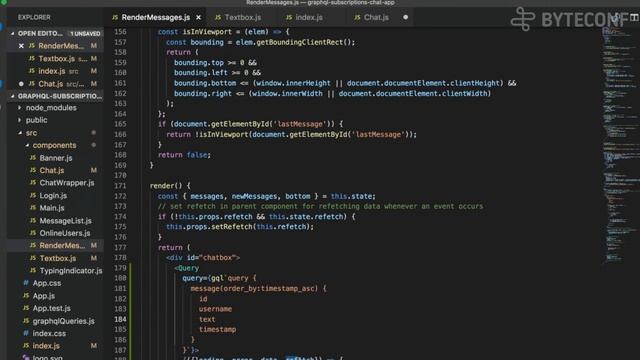Open the Chat.js editor tab
Screen dimensions: 640x360
click(376, 18)
